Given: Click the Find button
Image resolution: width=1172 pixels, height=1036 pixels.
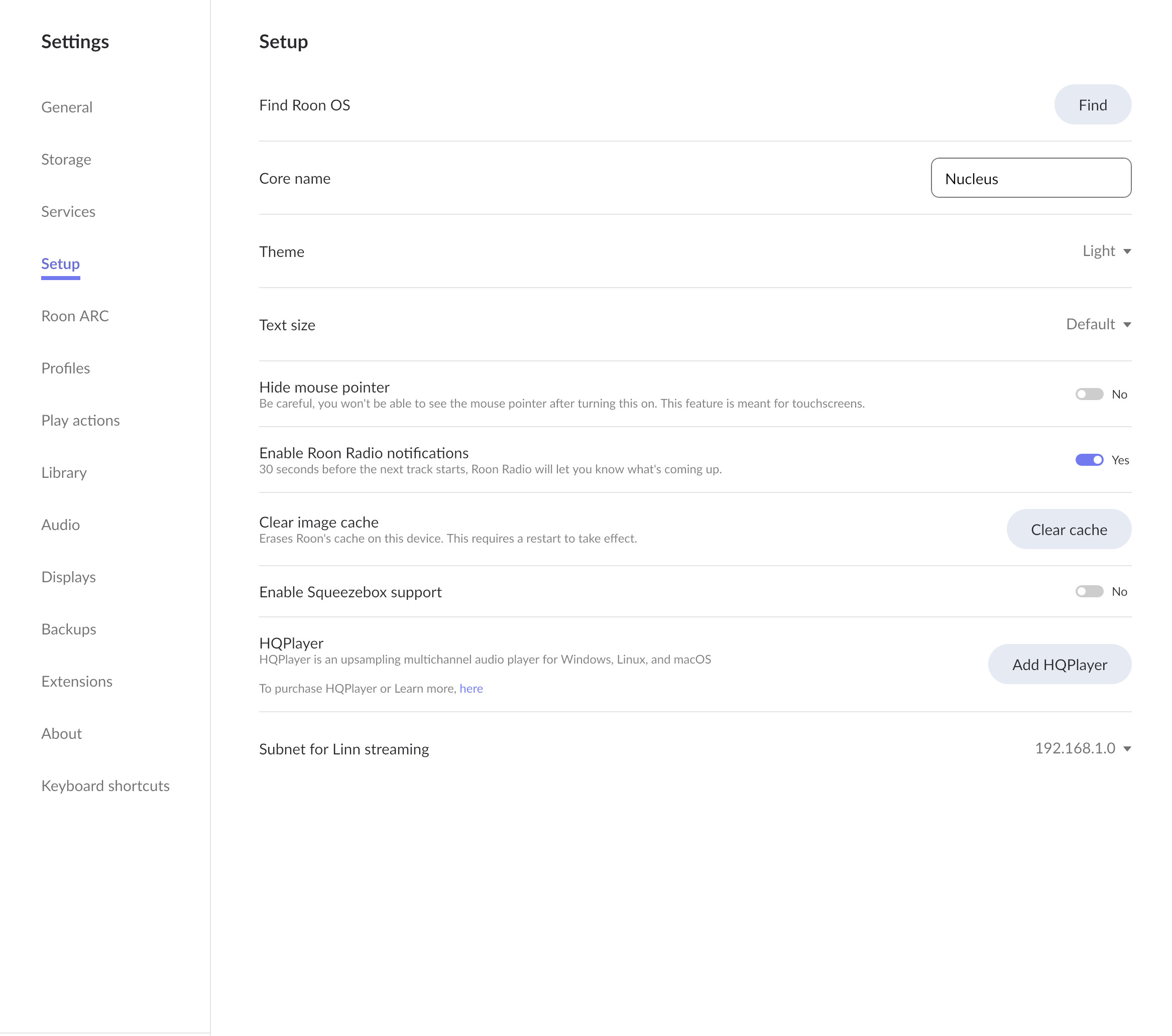Looking at the screenshot, I should (1092, 105).
